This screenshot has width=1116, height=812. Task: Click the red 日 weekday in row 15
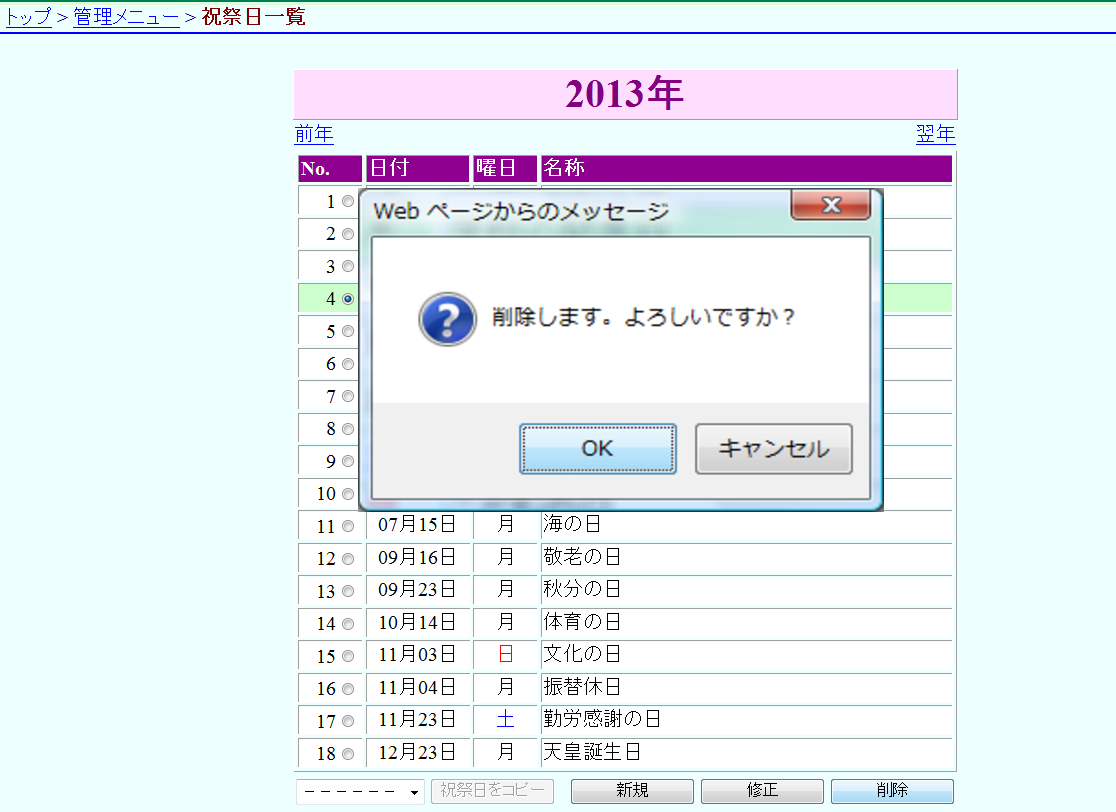(x=505, y=654)
